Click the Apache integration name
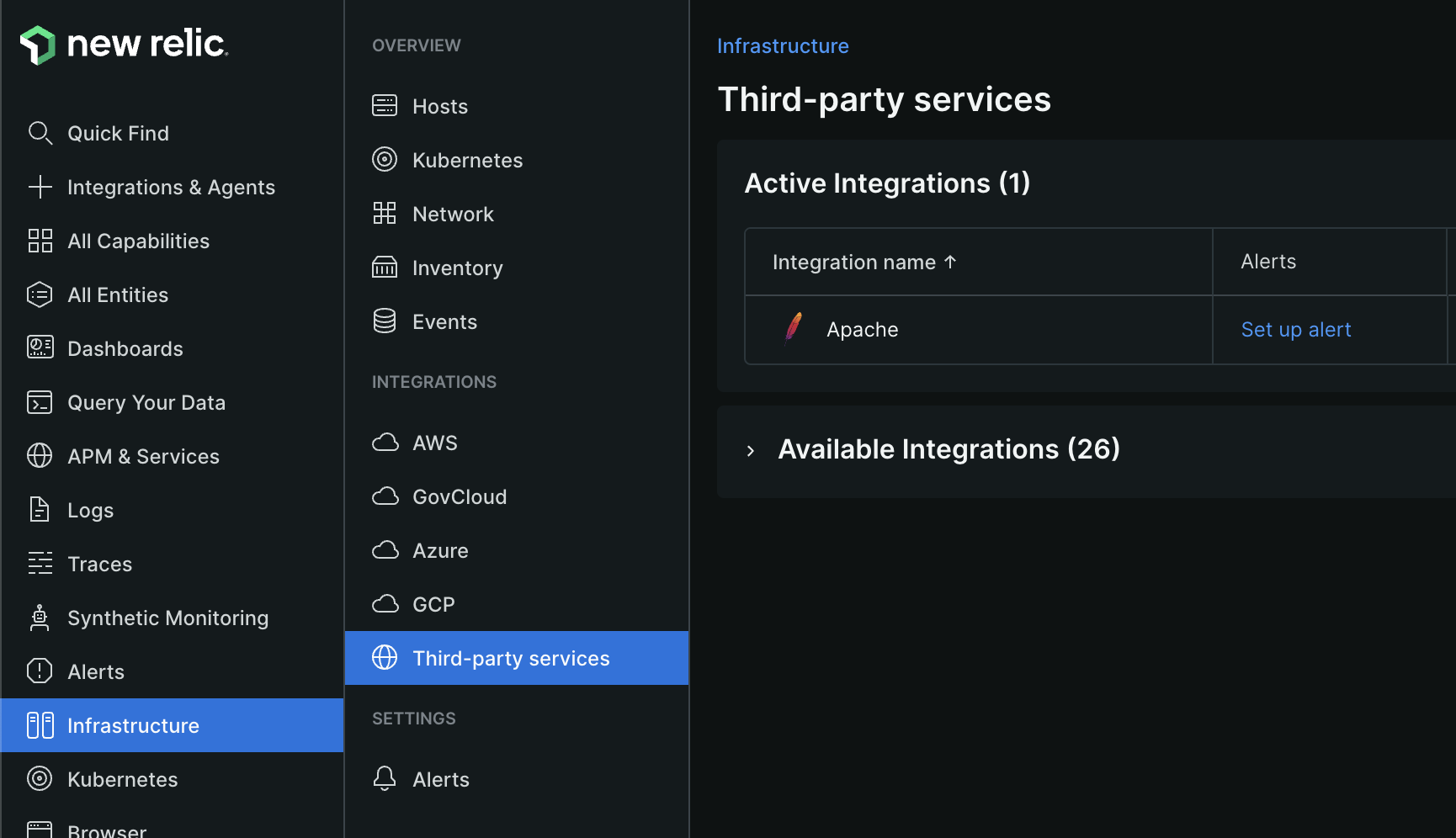 (x=863, y=330)
